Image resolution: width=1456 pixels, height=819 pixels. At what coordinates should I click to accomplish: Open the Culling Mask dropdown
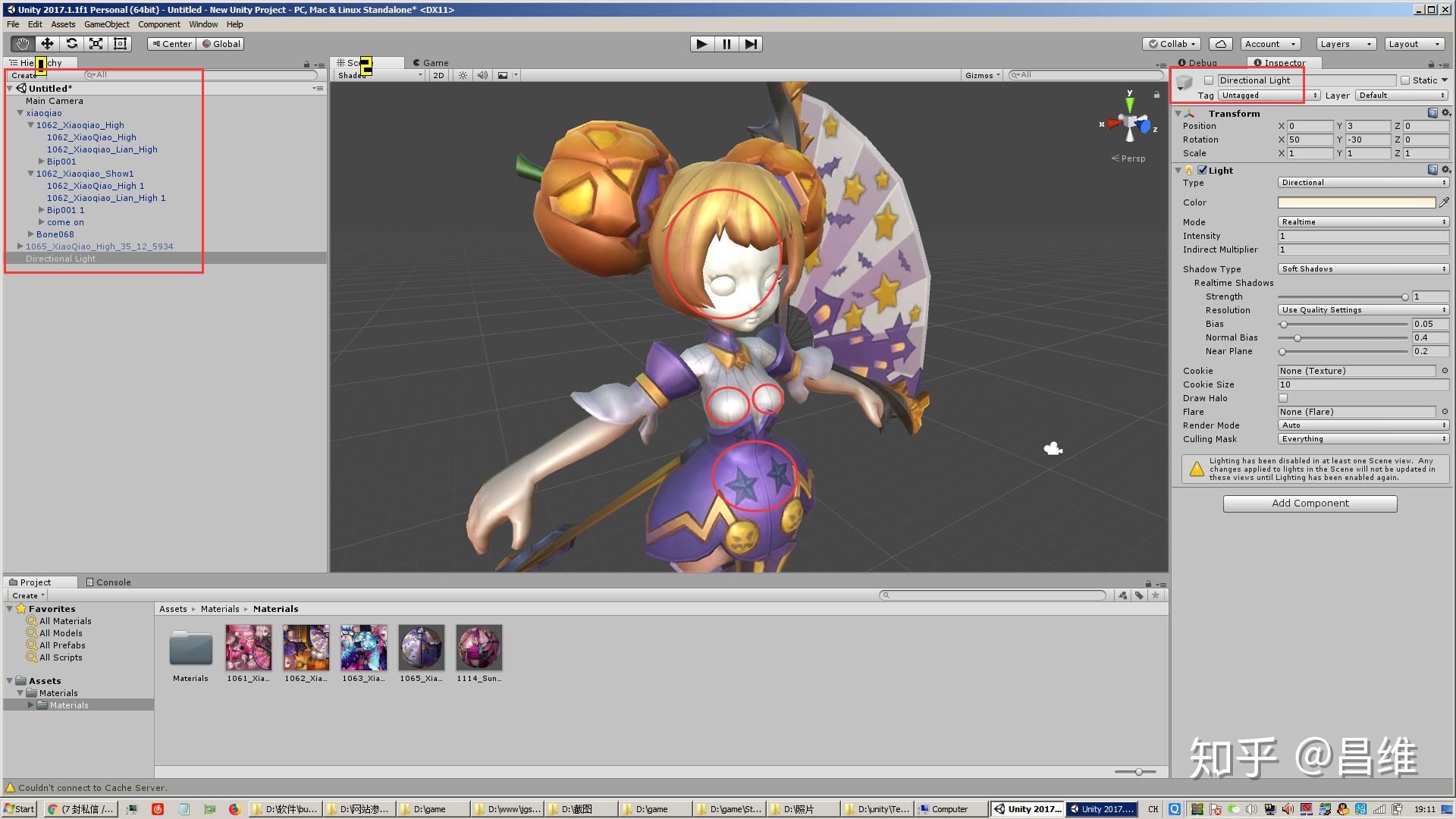pos(1363,439)
